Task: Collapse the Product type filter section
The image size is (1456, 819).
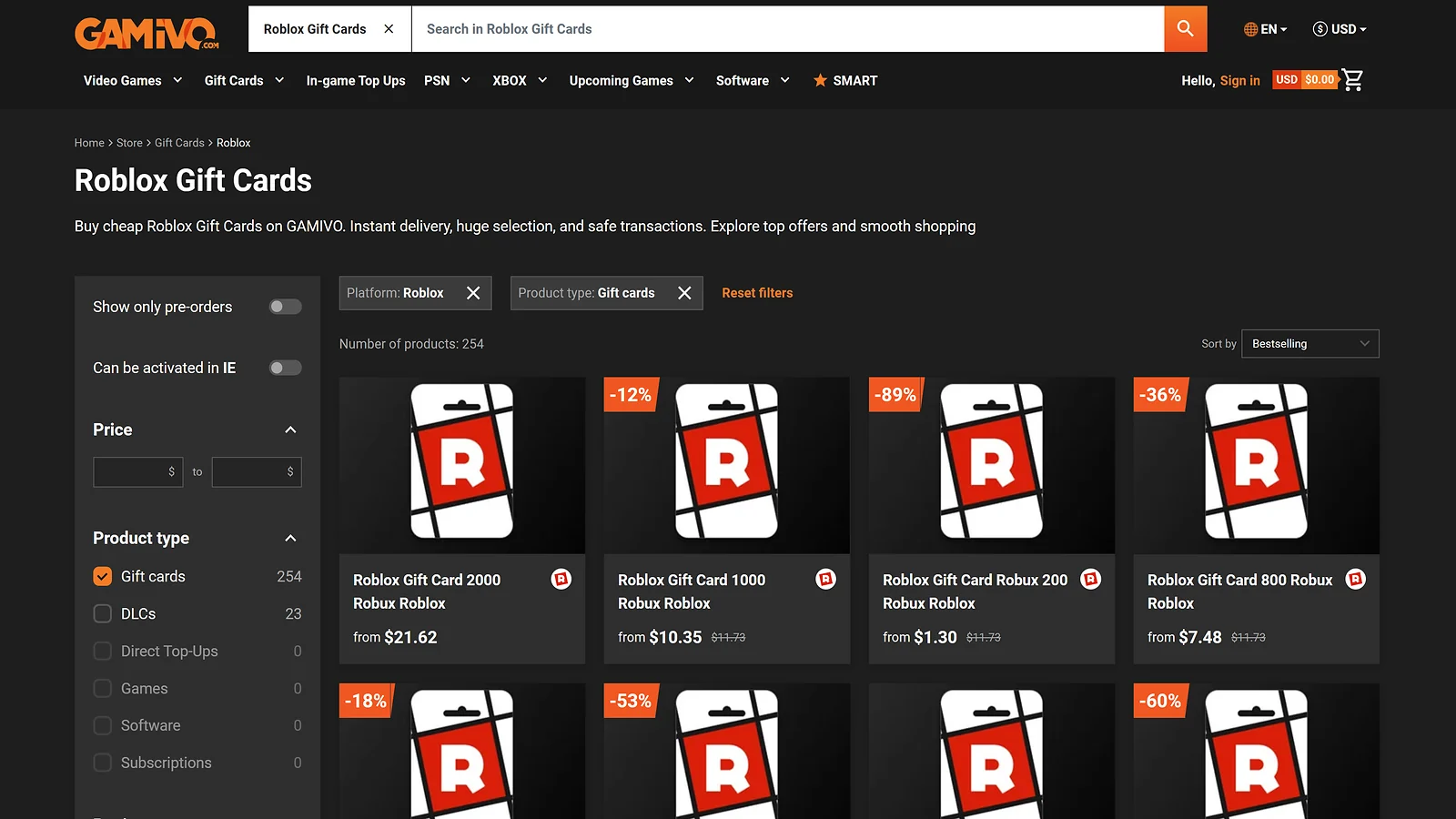Action: 290,538
